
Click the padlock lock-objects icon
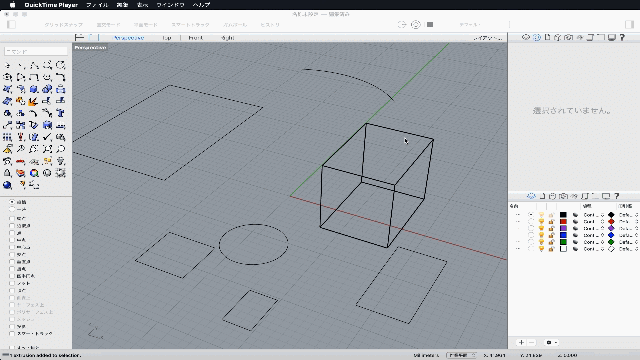click(7, 173)
